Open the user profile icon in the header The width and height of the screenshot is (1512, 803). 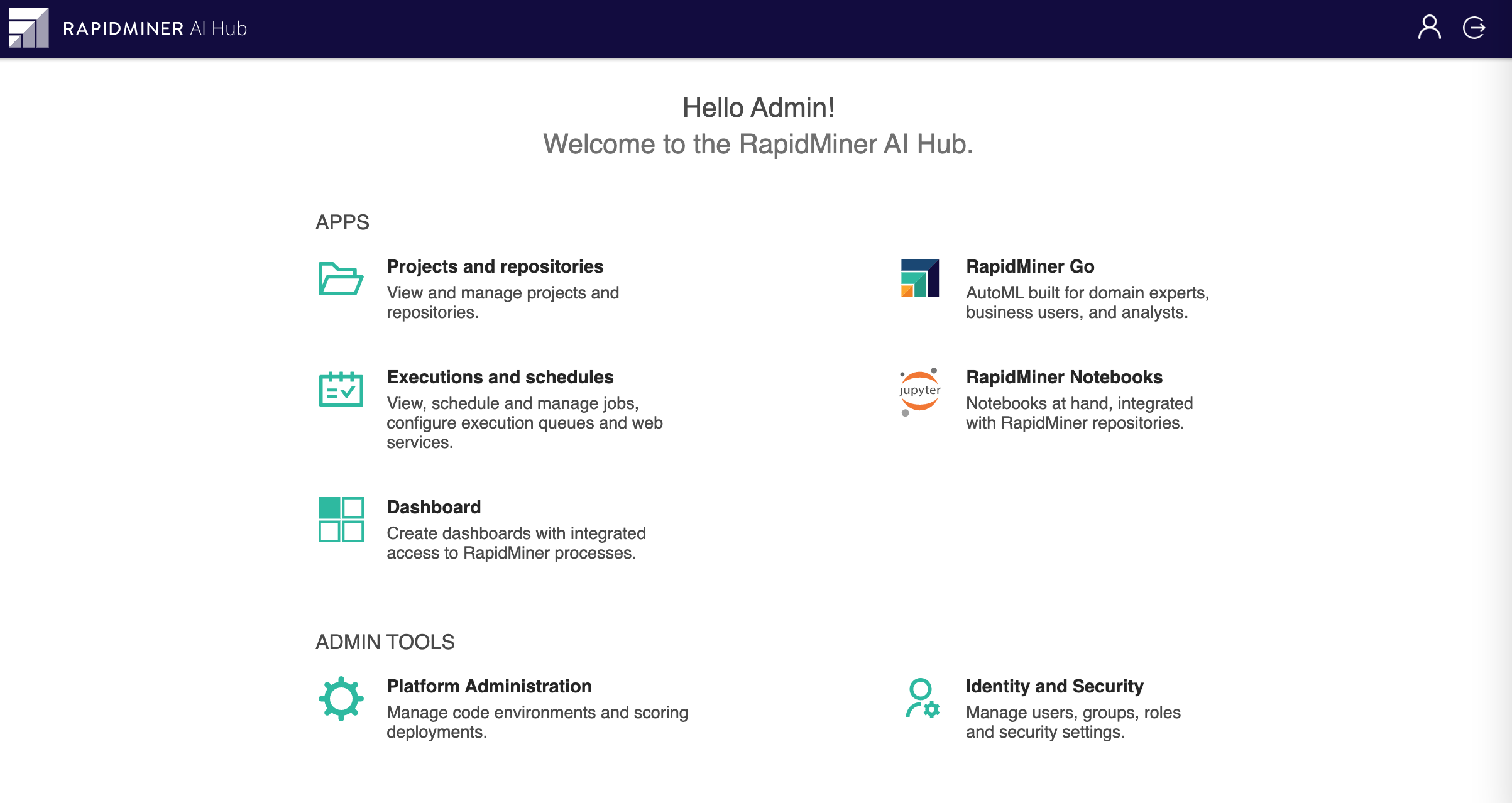pyautogui.click(x=1430, y=27)
